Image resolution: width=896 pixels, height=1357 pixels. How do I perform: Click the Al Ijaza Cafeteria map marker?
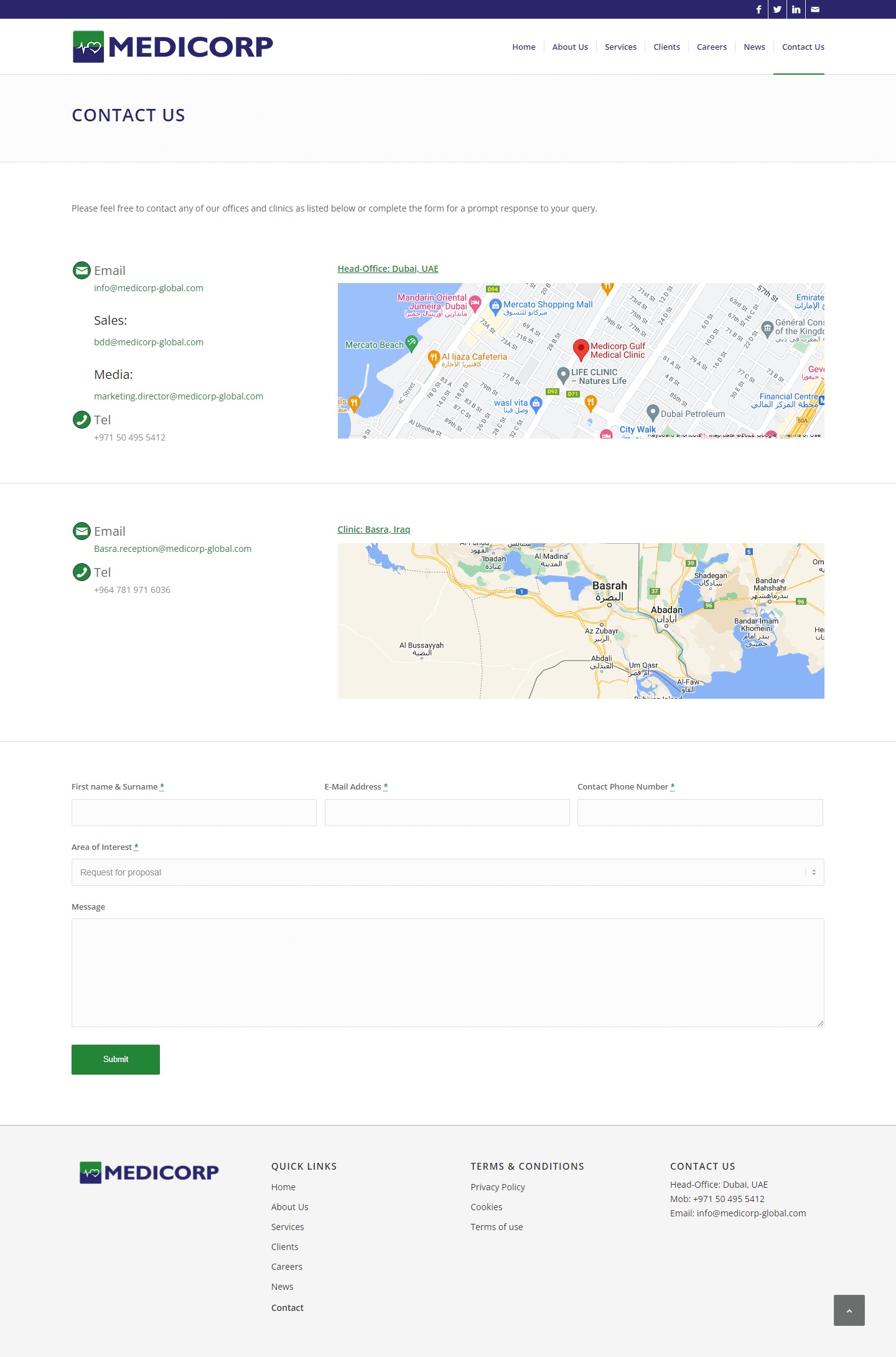point(434,358)
